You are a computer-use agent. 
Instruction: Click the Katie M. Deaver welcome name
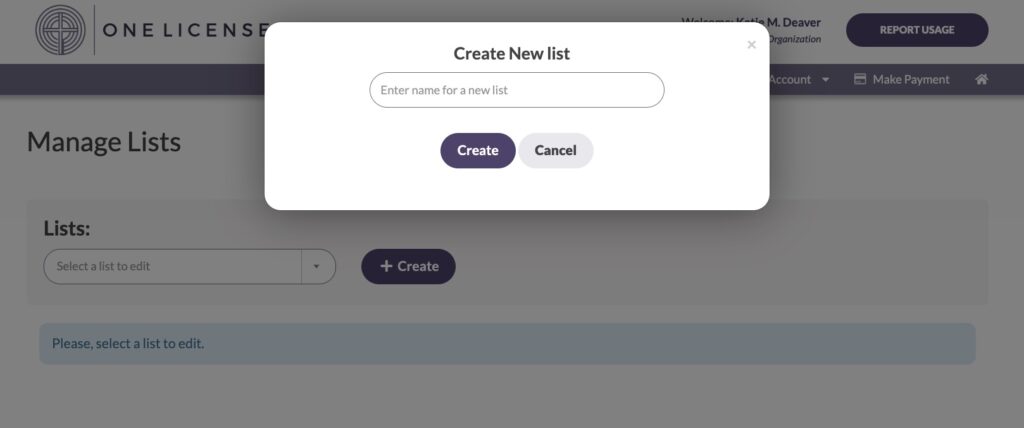pyautogui.click(x=778, y=22)
